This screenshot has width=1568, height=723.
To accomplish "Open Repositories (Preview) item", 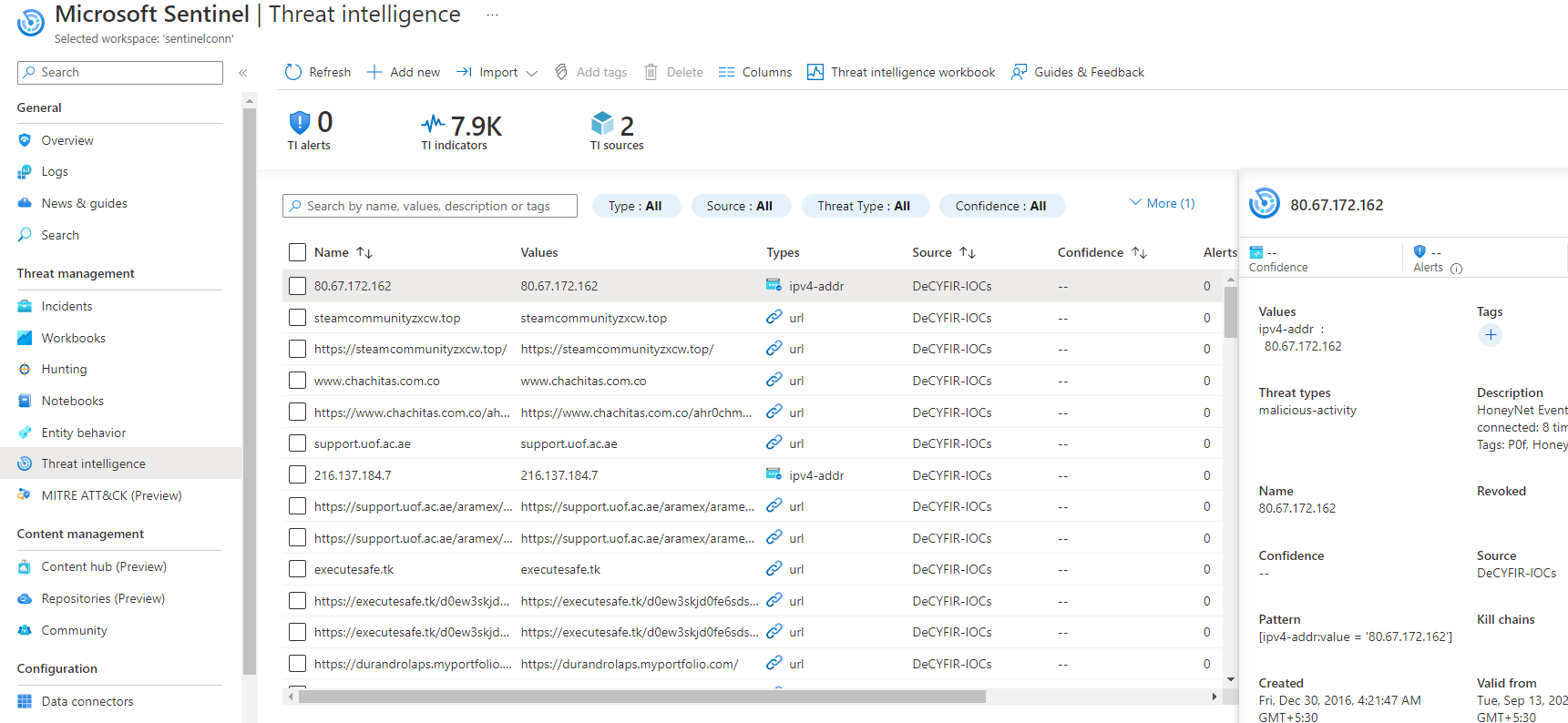I will (103, 598).
